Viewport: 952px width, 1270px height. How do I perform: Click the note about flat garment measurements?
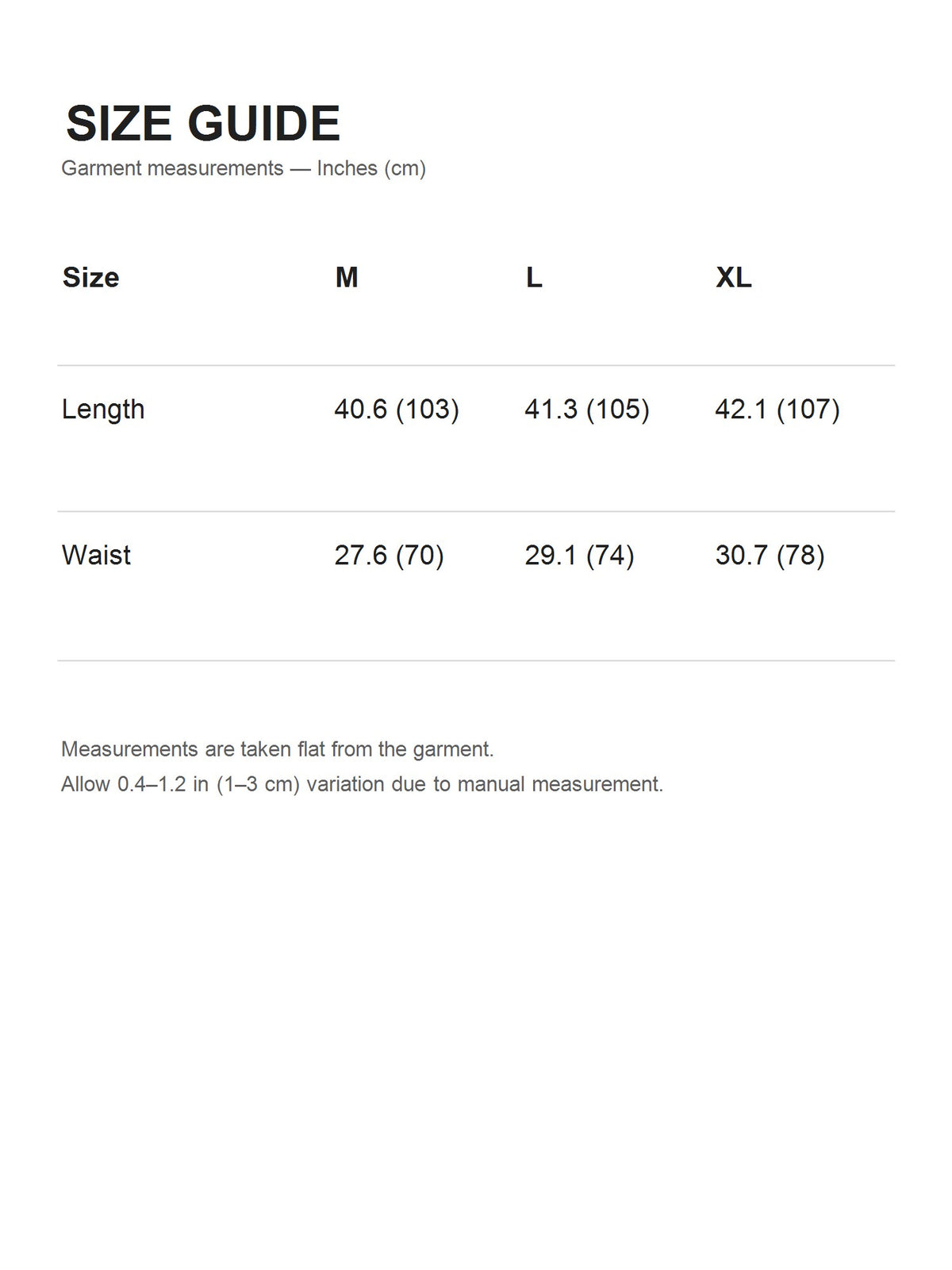click(x=278, y=749)
